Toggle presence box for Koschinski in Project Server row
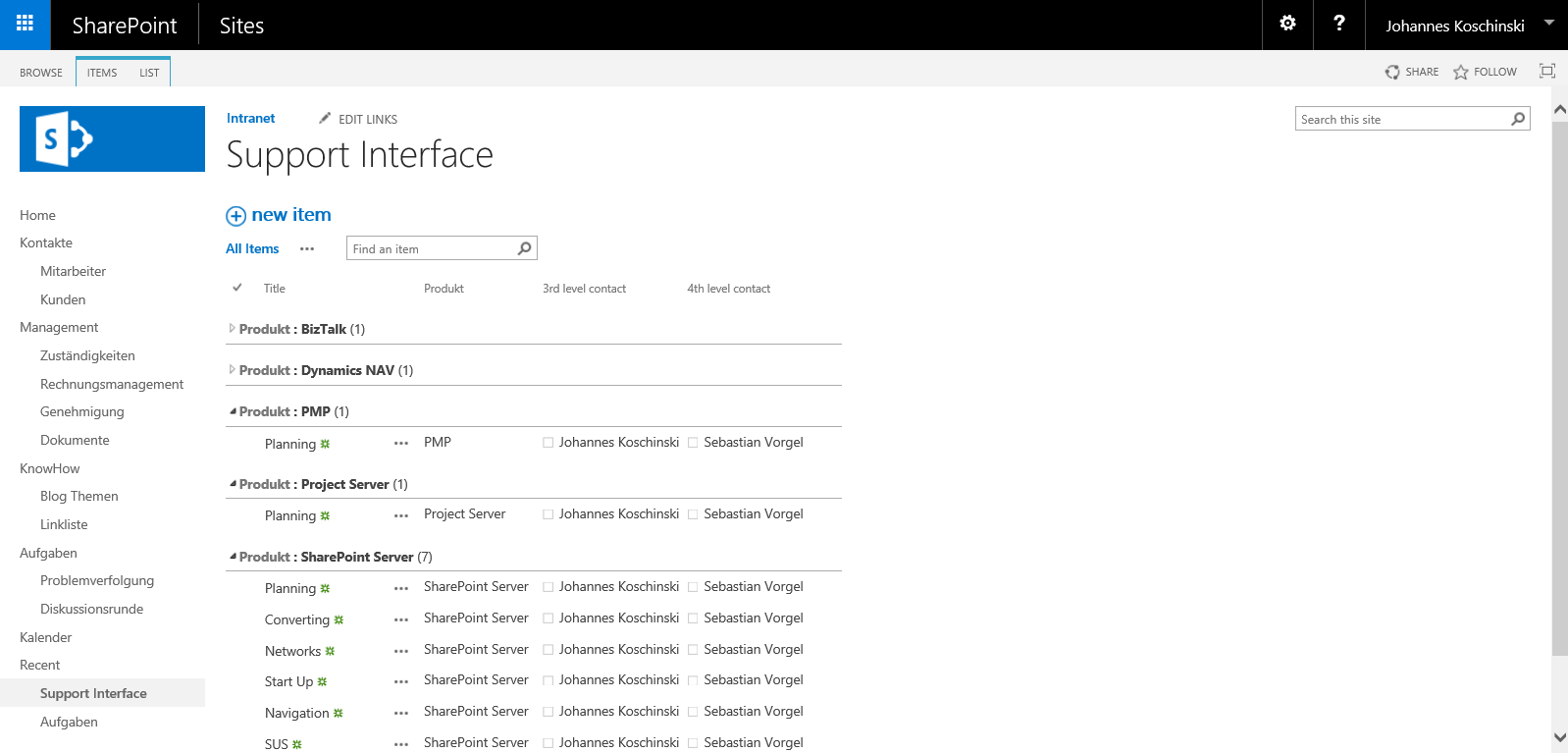The height and width of the screenshot is (753, 1568). pos(549,514)
